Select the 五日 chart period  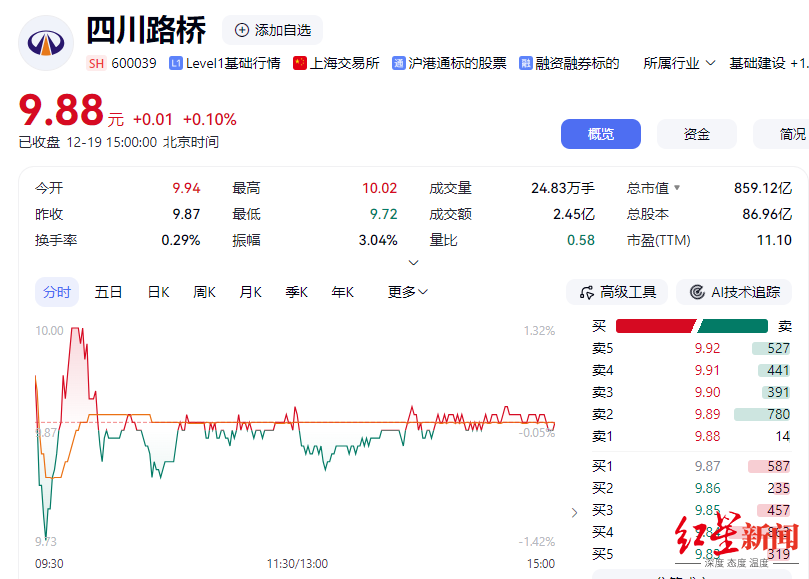pyautogui.click(x=108, y=292)
